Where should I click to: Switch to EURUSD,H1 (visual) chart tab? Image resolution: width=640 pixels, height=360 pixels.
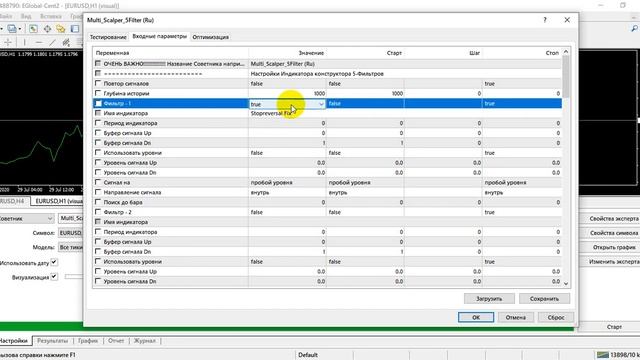coord(58,201)
